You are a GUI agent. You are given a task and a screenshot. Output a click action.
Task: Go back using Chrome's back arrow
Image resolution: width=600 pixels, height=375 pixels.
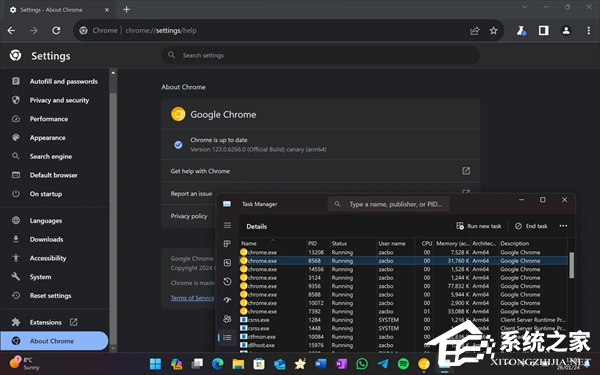click(x=11, y=31)
